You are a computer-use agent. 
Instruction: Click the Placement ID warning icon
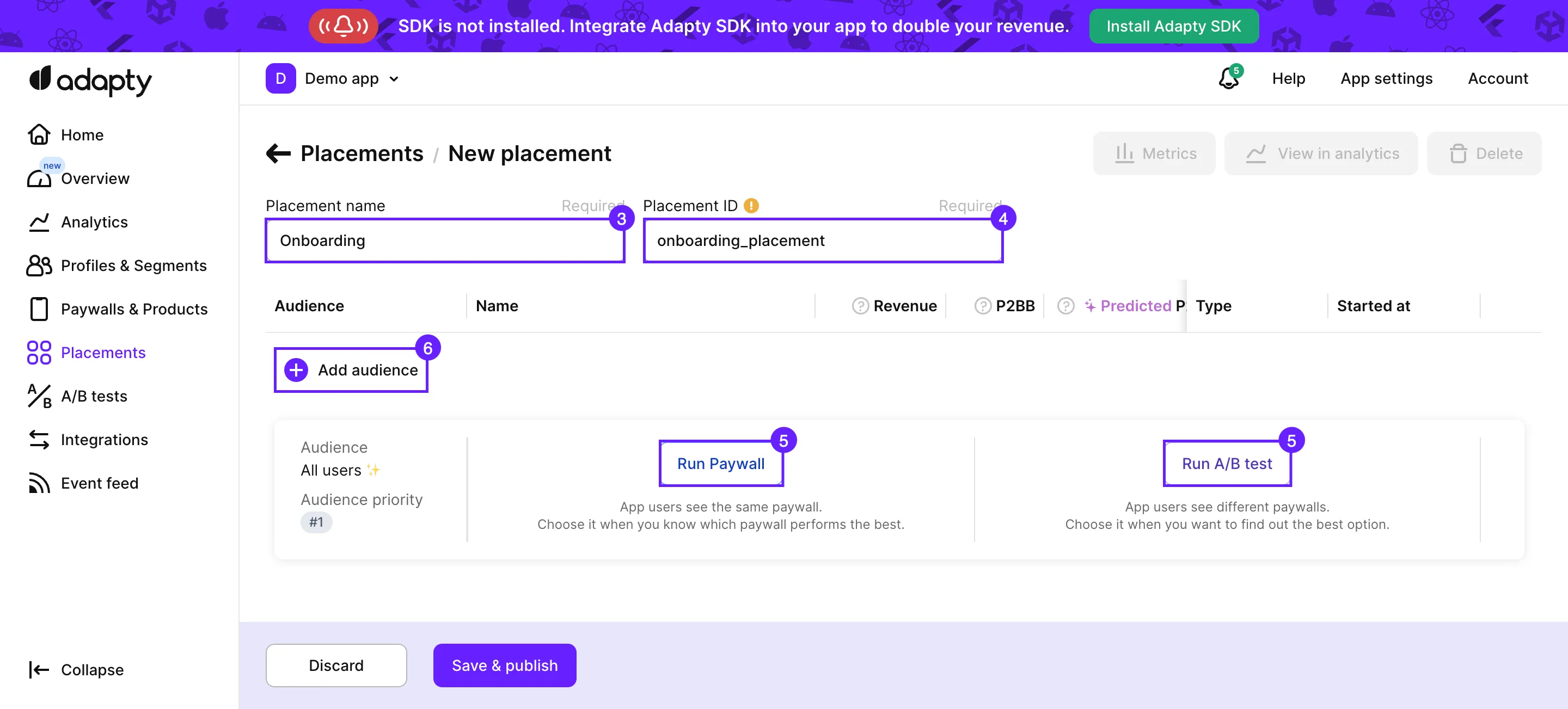point(751,206)
